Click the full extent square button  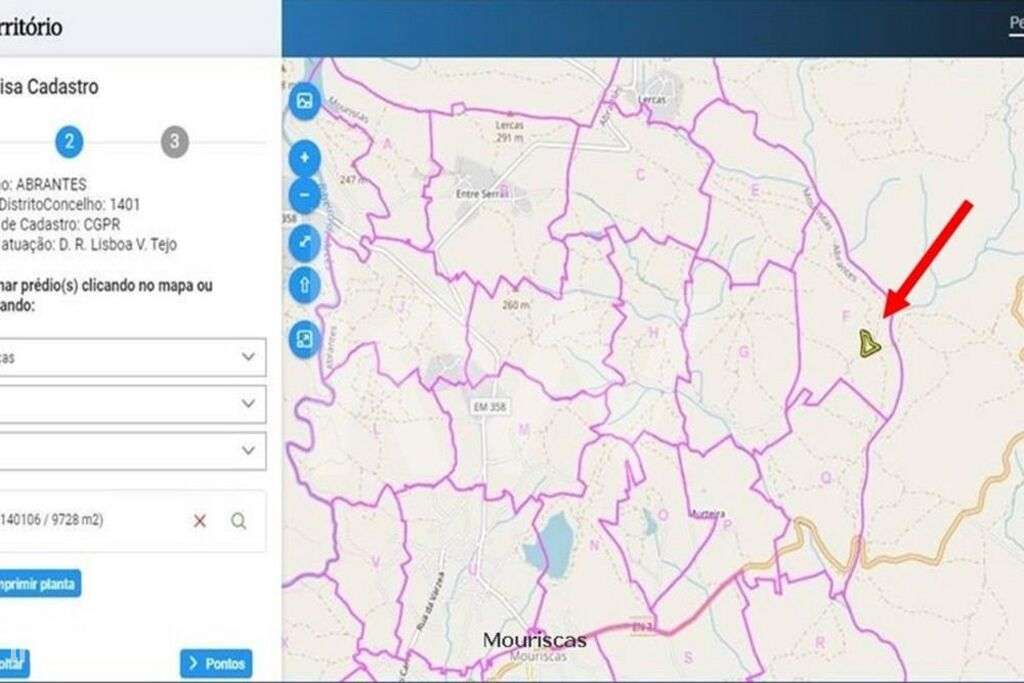click(x=304, y=339)
